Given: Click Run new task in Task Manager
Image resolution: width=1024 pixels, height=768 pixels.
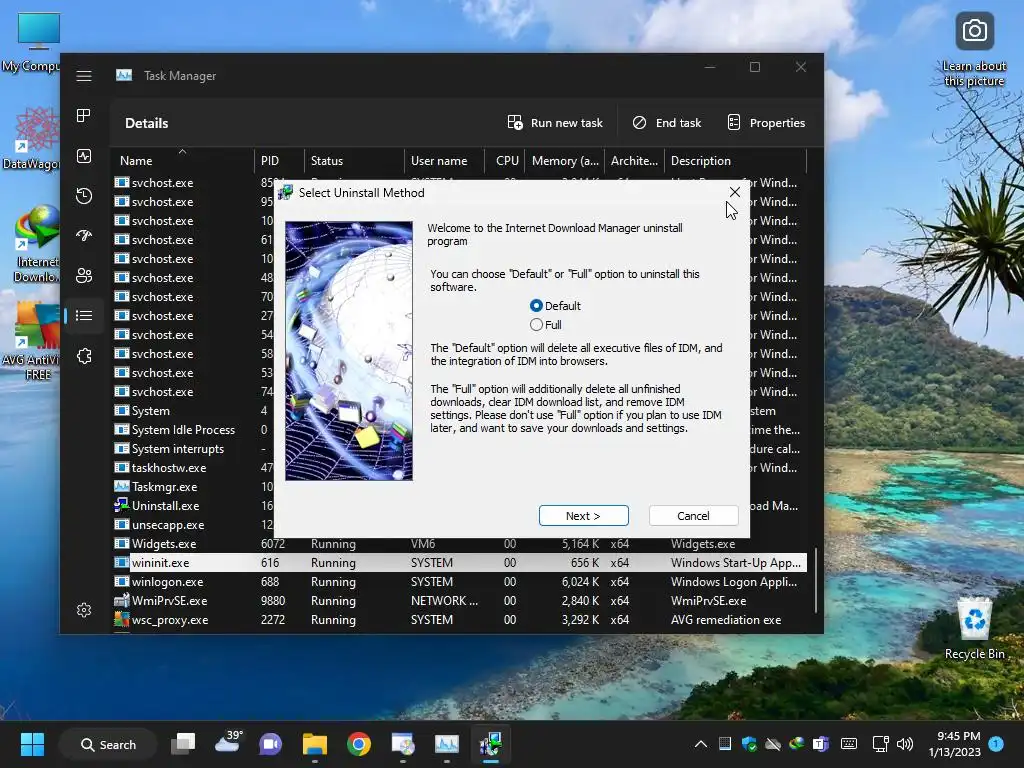Looking at the screenshot, I should point(555,123).
